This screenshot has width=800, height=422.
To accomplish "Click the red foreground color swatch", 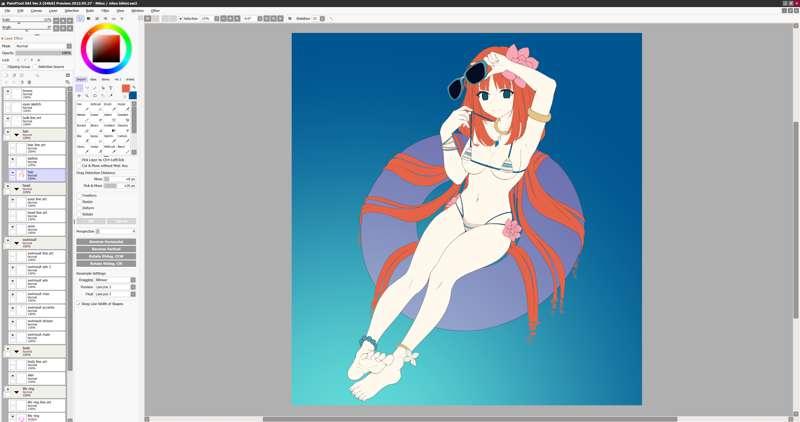I will (x=126, y=88).
